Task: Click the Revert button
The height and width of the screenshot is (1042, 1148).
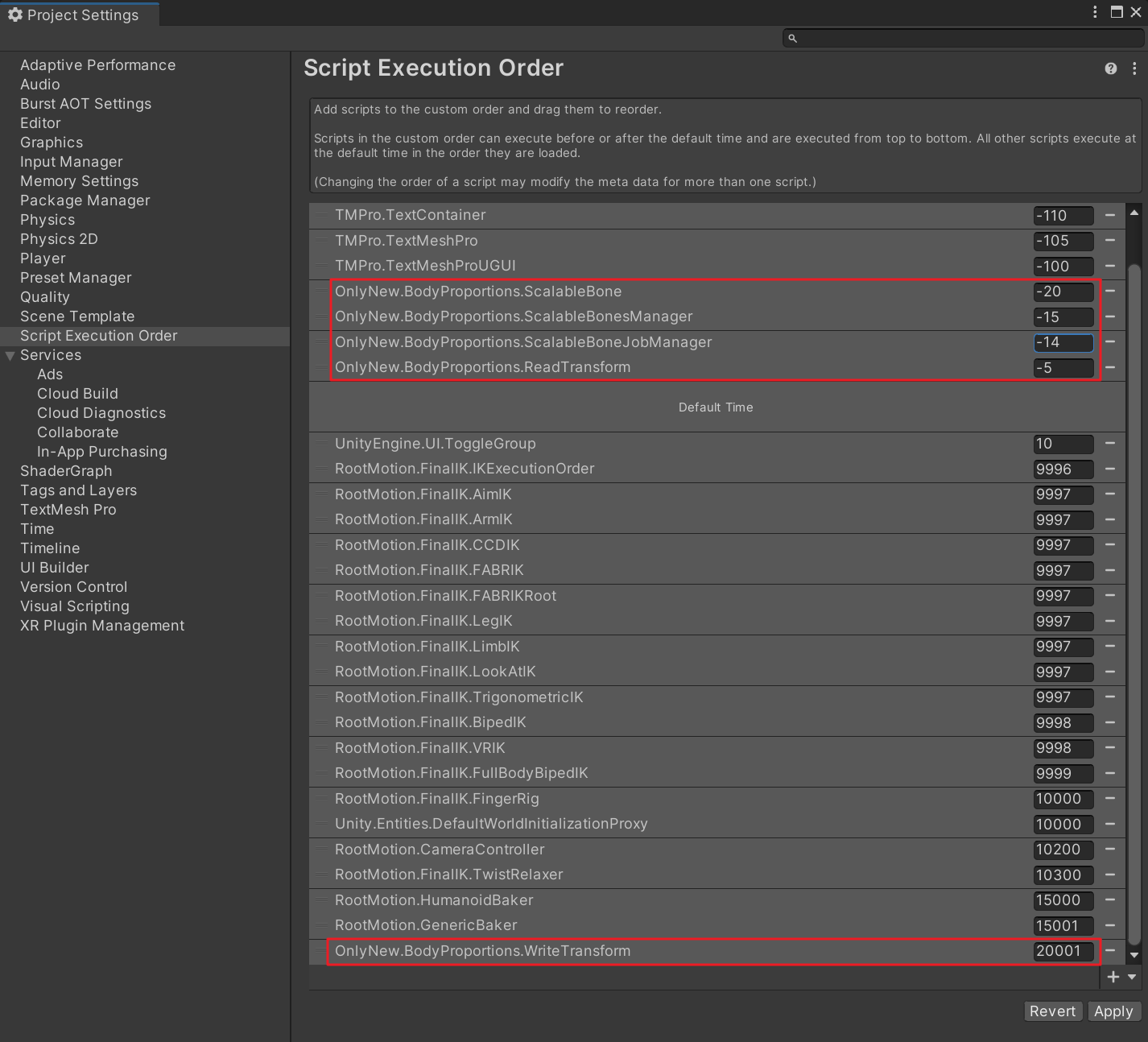Action: pyautogui.click(x=1052, y=1011)
